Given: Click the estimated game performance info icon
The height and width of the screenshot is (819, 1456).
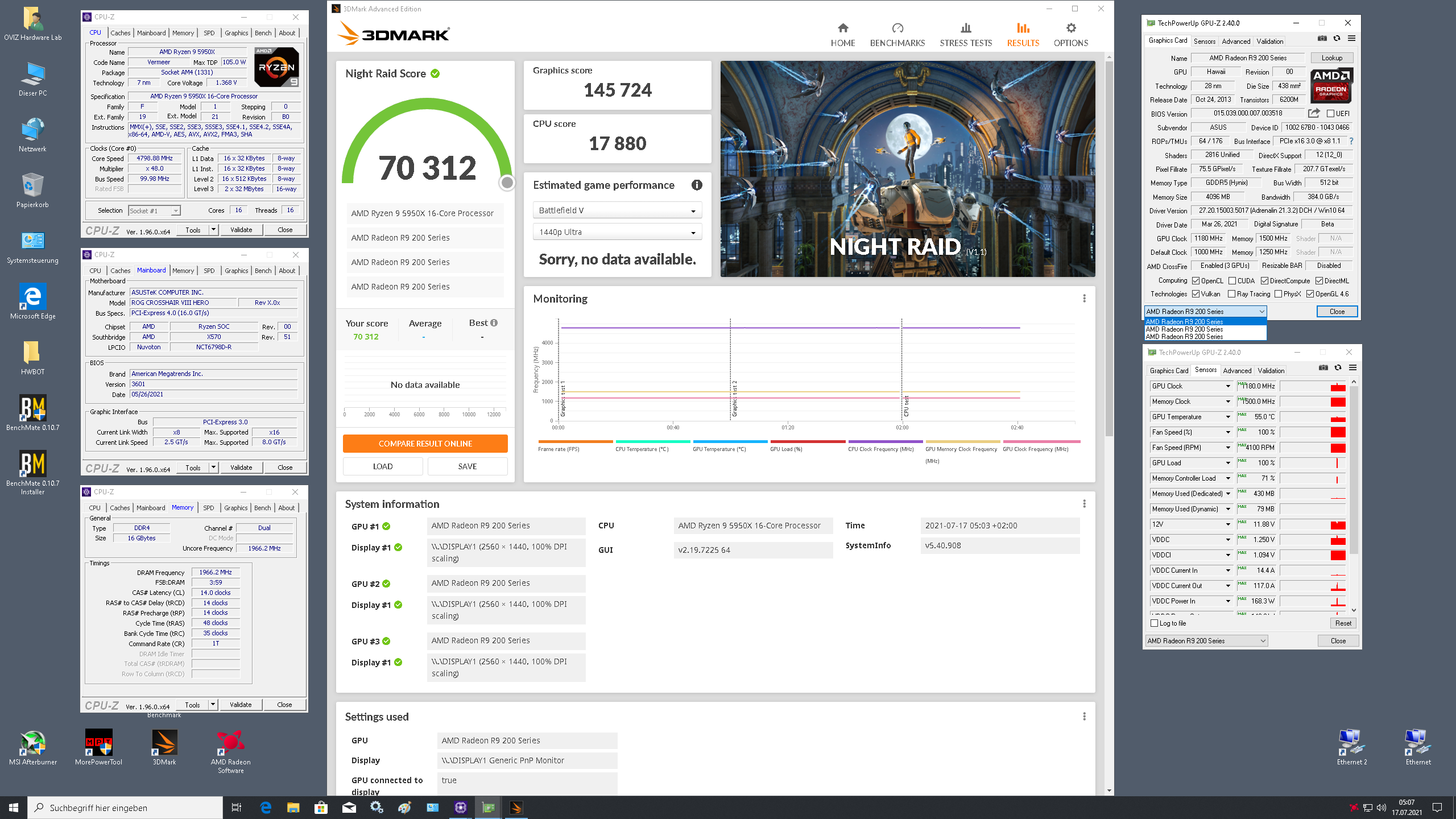Looking at the screenshot, I should [696, 185].
